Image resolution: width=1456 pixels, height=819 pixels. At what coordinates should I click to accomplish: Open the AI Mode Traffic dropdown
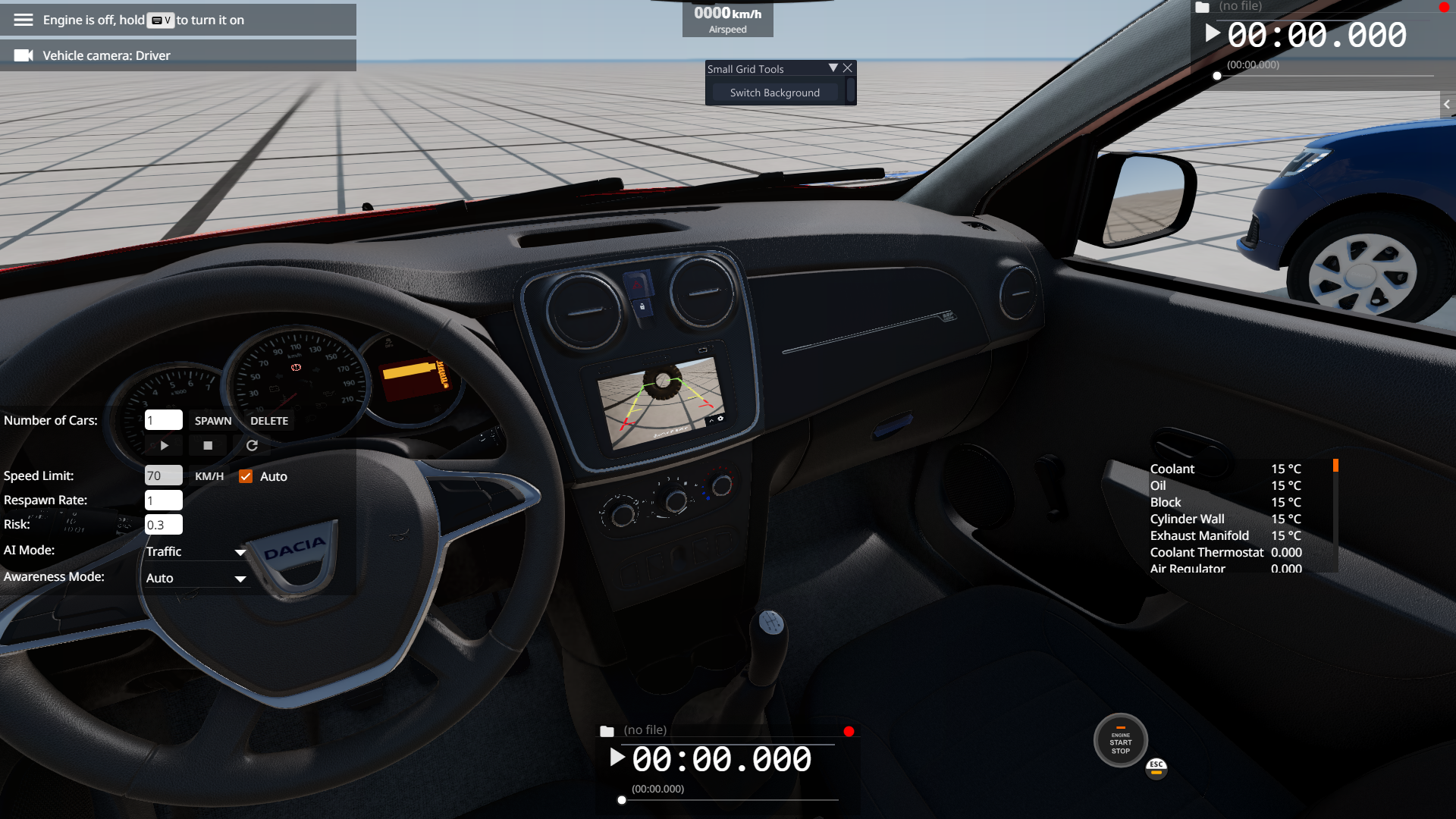(x=196, y=551)
